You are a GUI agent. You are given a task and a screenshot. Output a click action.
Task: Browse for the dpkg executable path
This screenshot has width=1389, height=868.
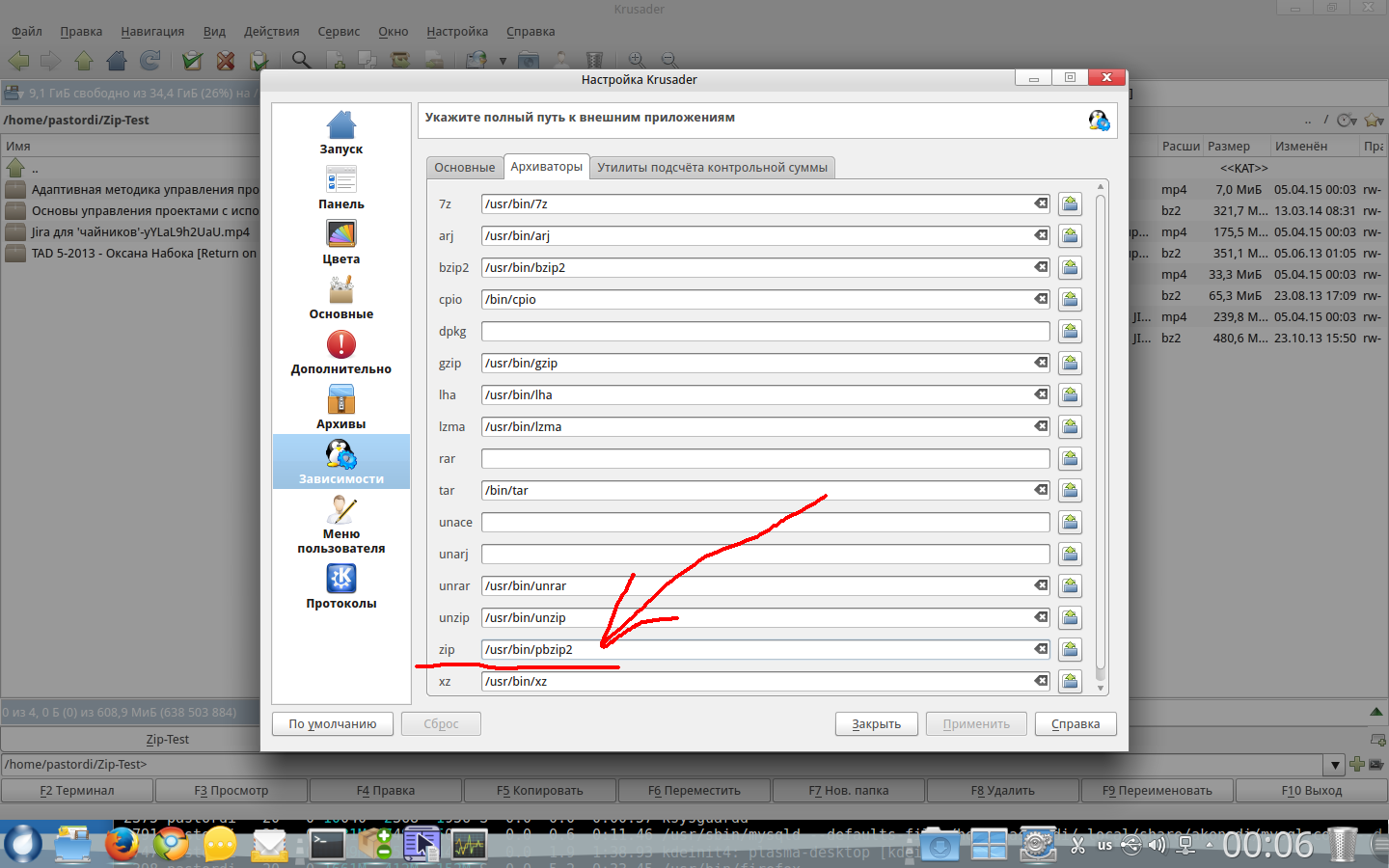point(1070,331)
